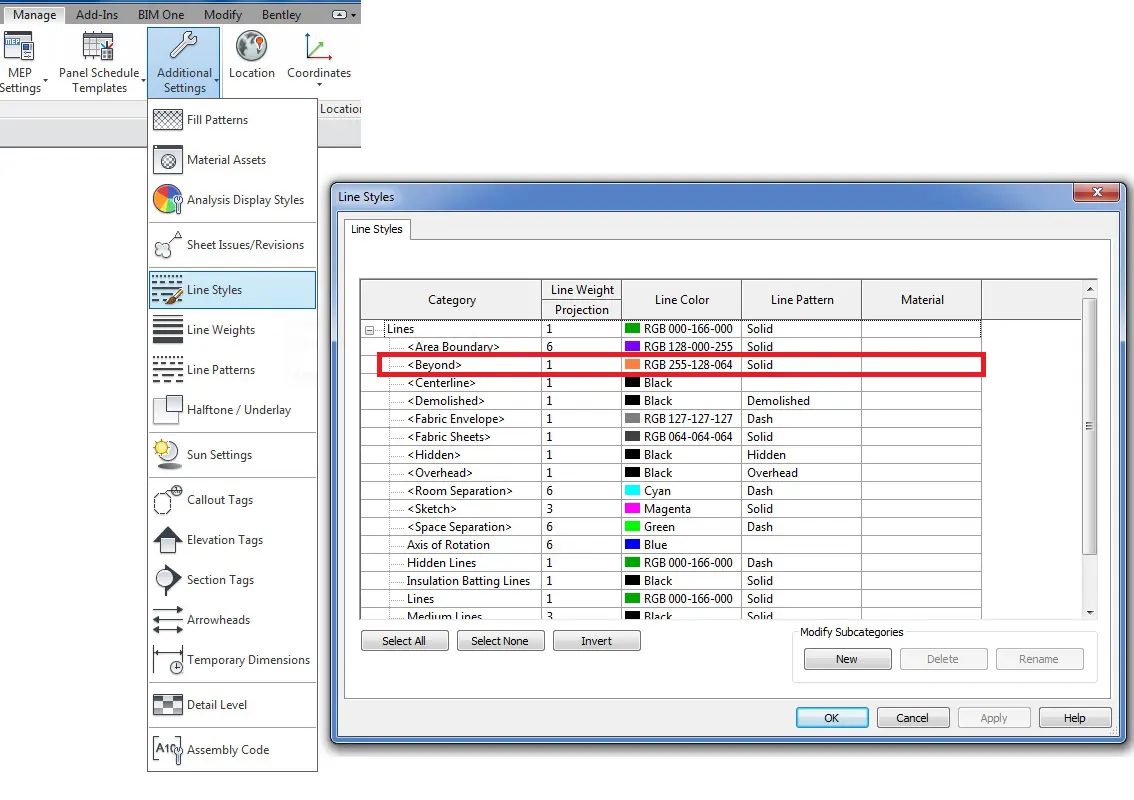Select Insulation Batting Lines row
The height and width of the screenshot is (800, 1134).
click(670, 581)
